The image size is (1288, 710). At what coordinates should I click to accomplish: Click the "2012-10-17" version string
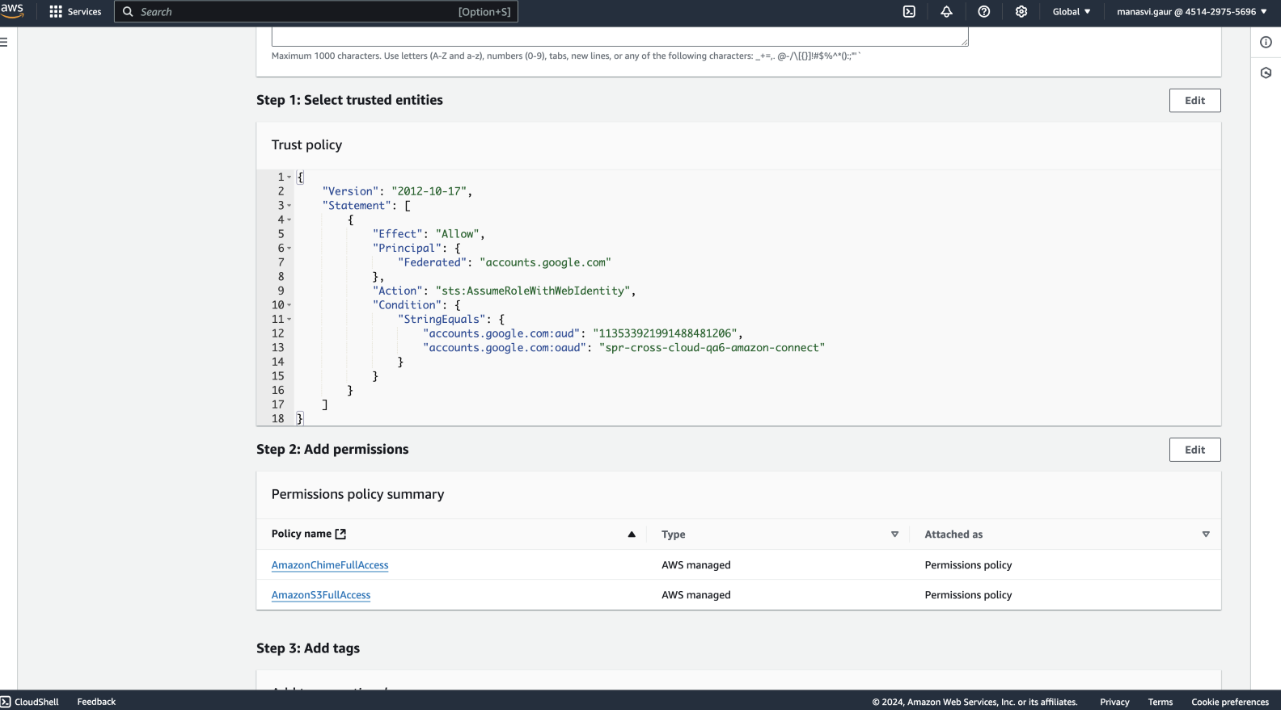coord(431,191)
